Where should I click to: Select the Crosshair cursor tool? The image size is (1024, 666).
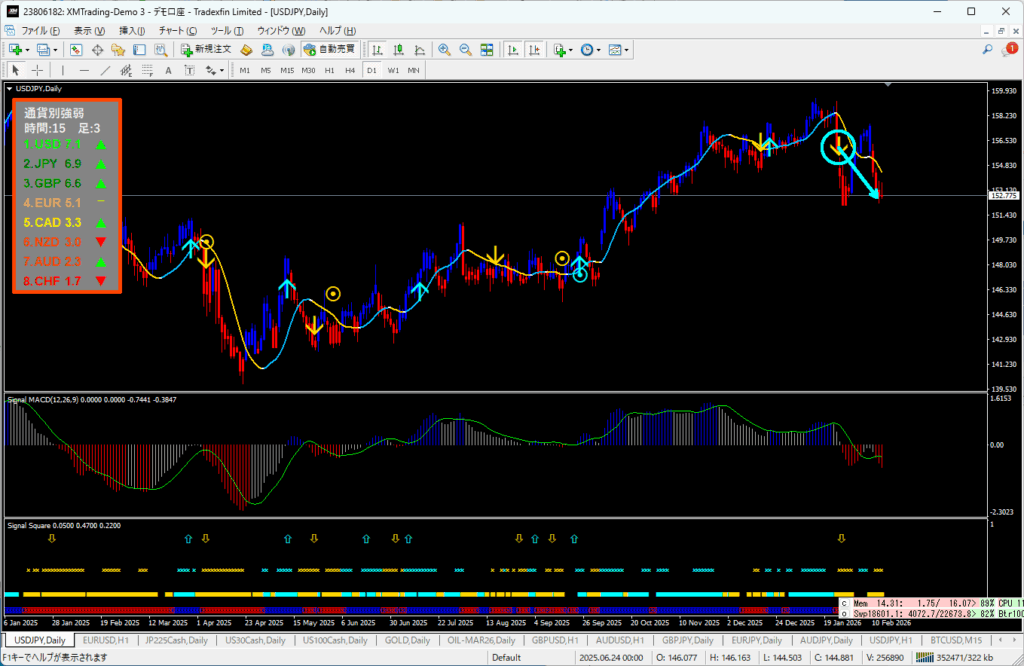coord(38,70)
